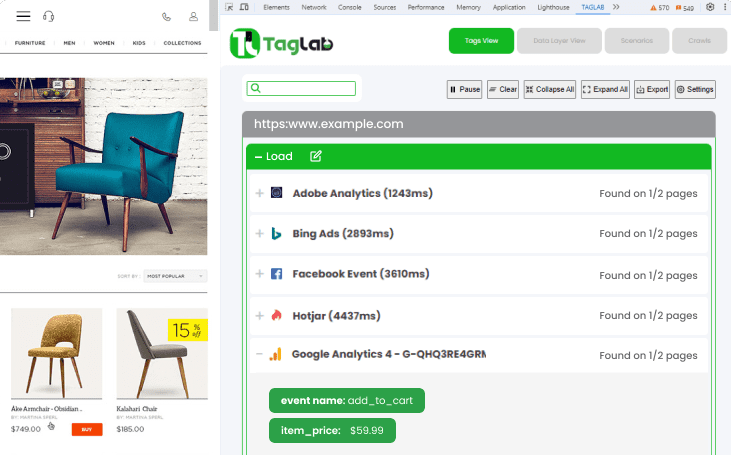Click the DevTools inspect element icon
Viewport: 731px width, 455px height.
pyautogui.click(x=229, y=7)
